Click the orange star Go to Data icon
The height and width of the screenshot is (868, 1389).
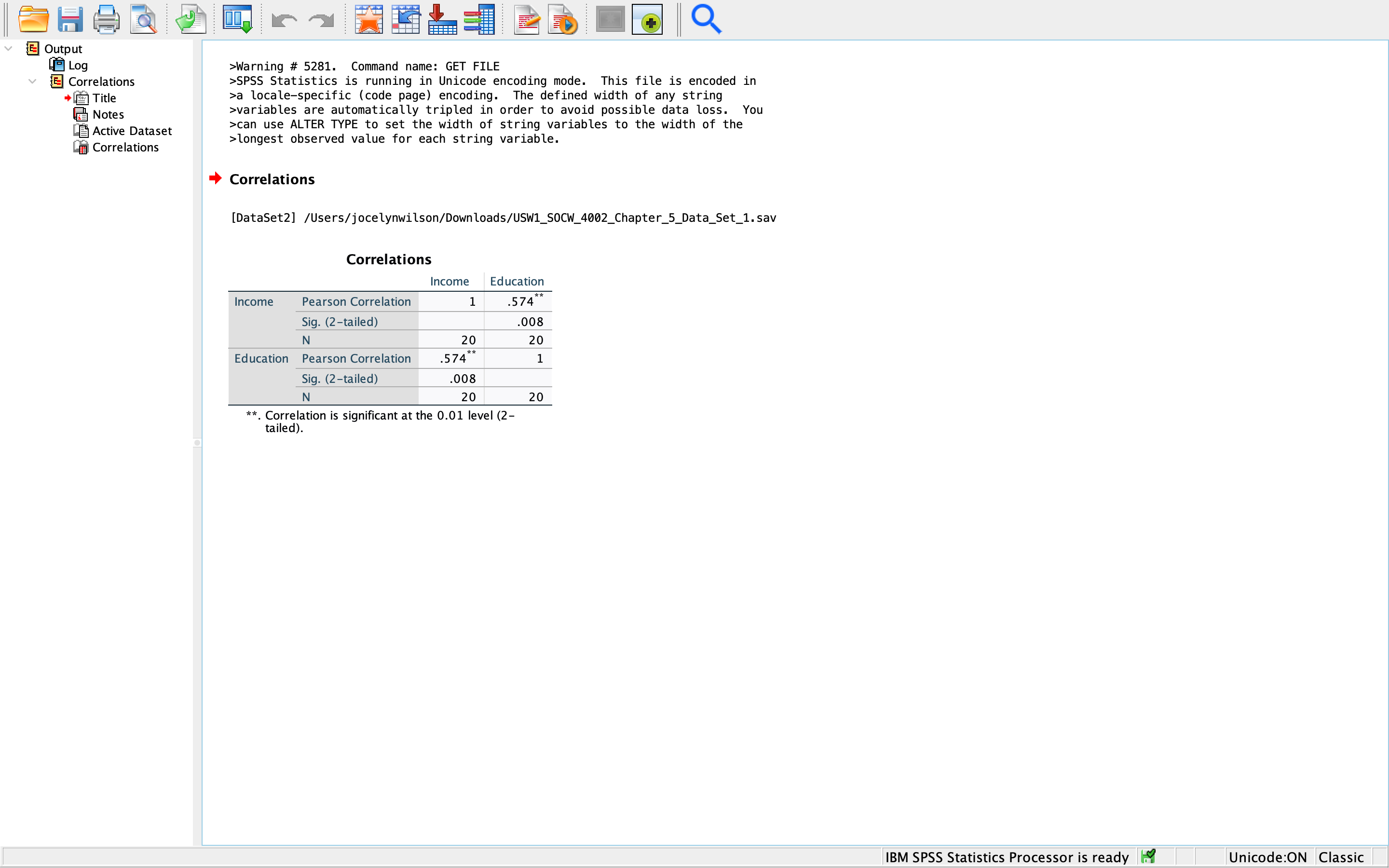click(368, 19)
